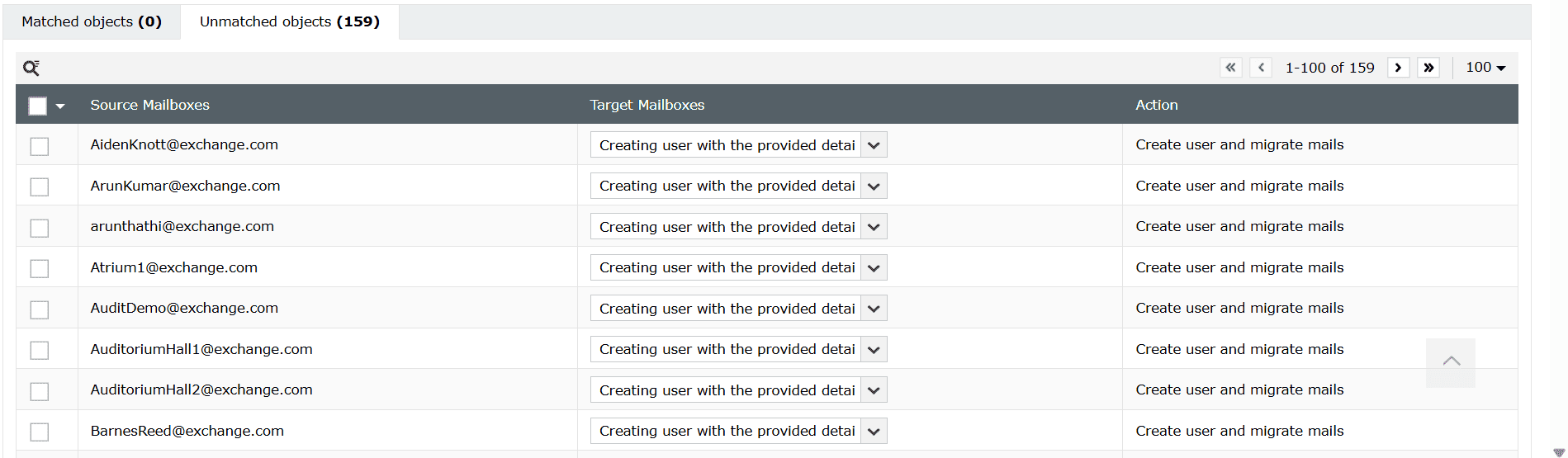Image resolution: width=1568 pixels, height=458 pixels.
Task: Open the select-all checkbox arrow menu
Action: [x=60, y=106]
